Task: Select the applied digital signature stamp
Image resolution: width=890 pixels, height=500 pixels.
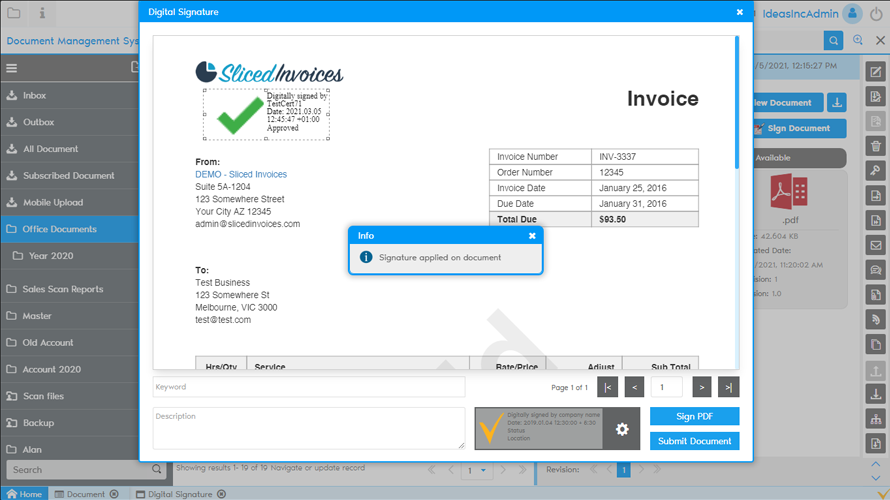Action: [266, 115]
